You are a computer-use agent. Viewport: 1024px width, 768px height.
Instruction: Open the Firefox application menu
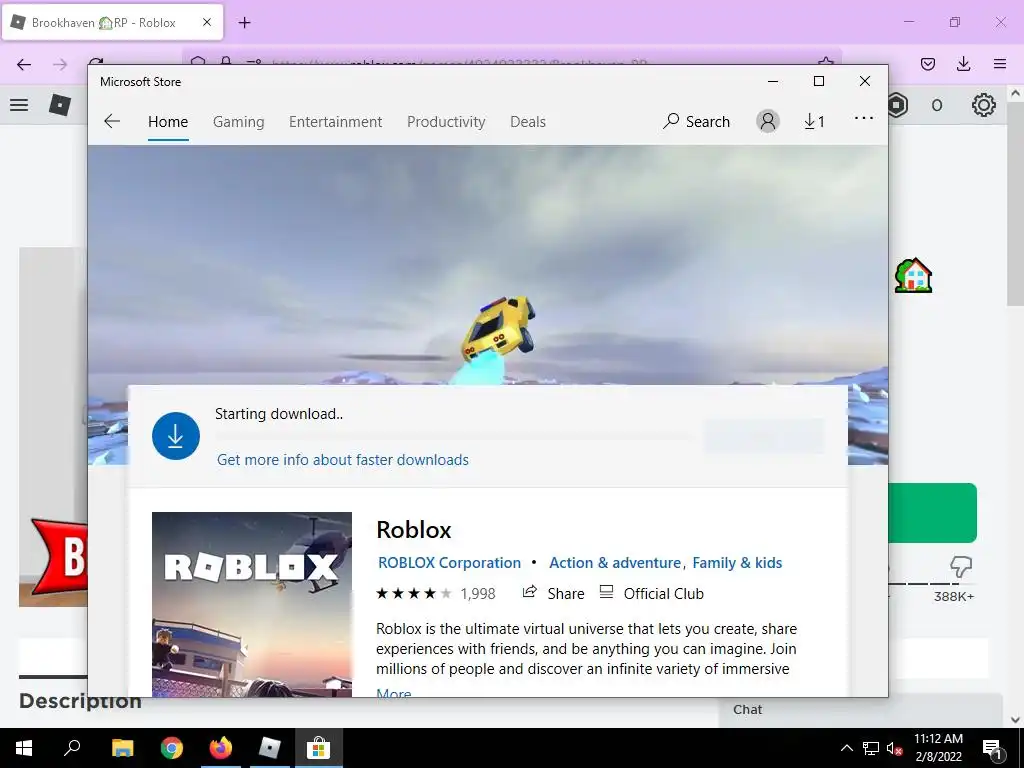click(x=1000, y=64)
